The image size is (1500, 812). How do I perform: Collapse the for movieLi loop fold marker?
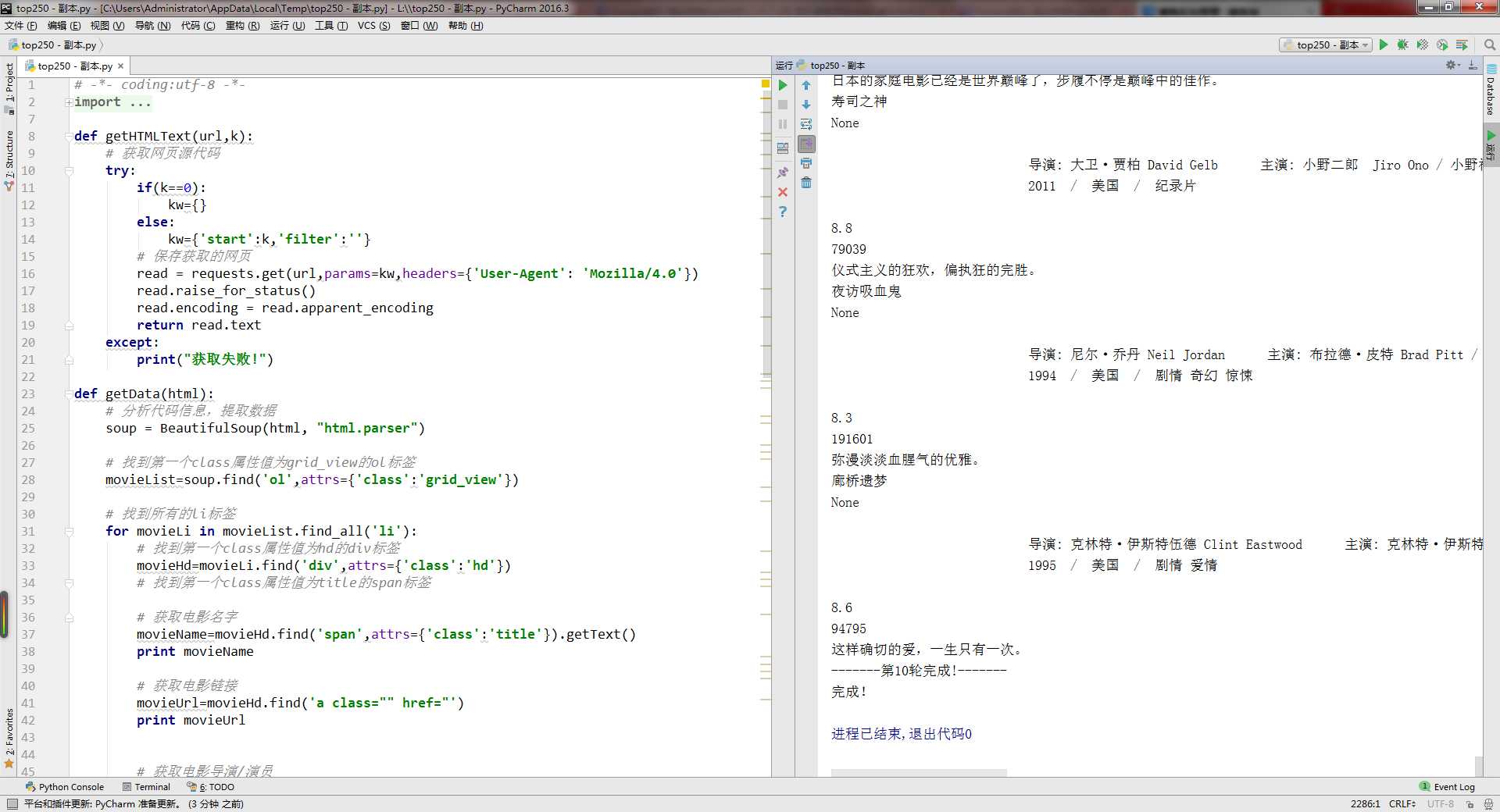click(69, 532)
